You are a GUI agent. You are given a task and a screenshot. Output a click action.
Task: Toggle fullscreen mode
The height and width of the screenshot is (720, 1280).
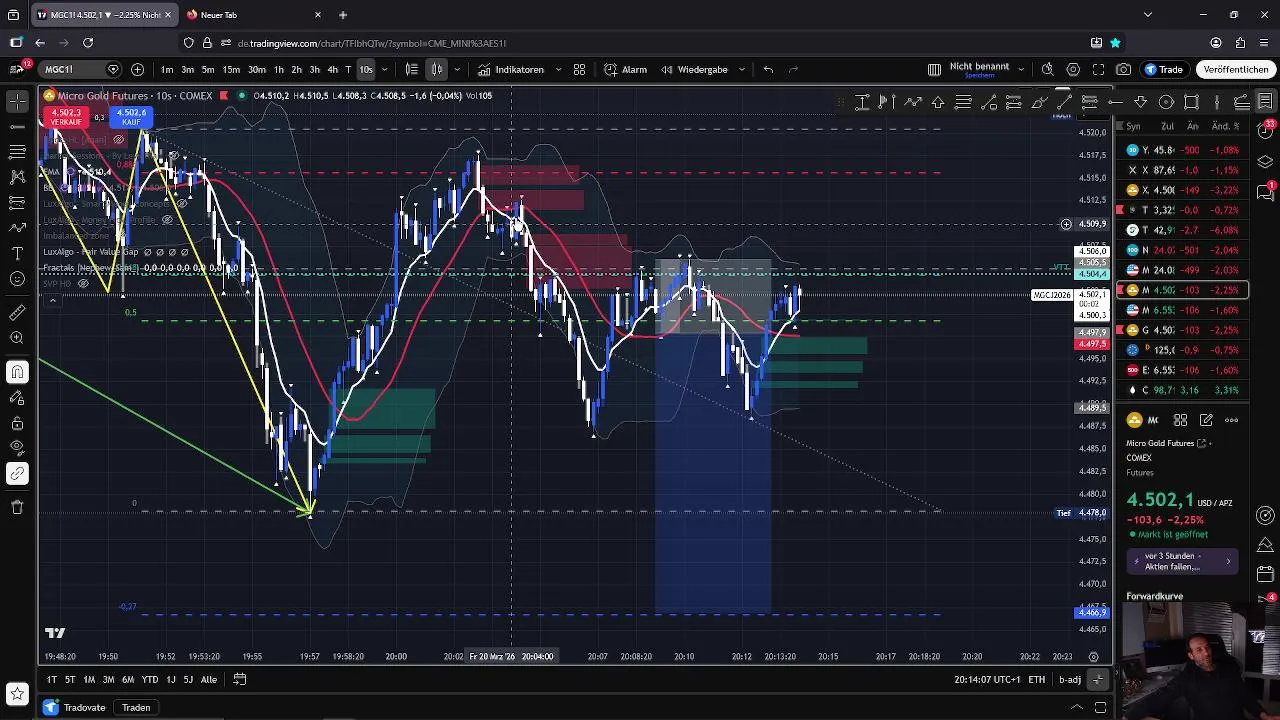tap(1098, 69)
